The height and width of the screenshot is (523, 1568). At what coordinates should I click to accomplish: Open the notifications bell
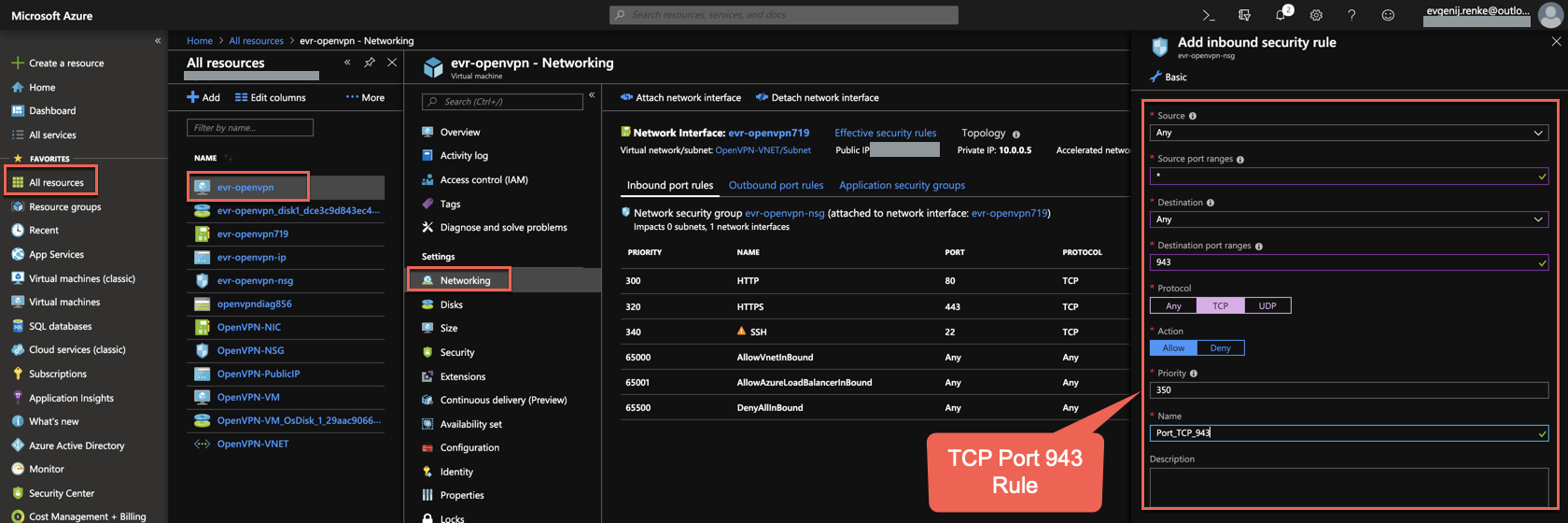click(x=1281, y=15)
